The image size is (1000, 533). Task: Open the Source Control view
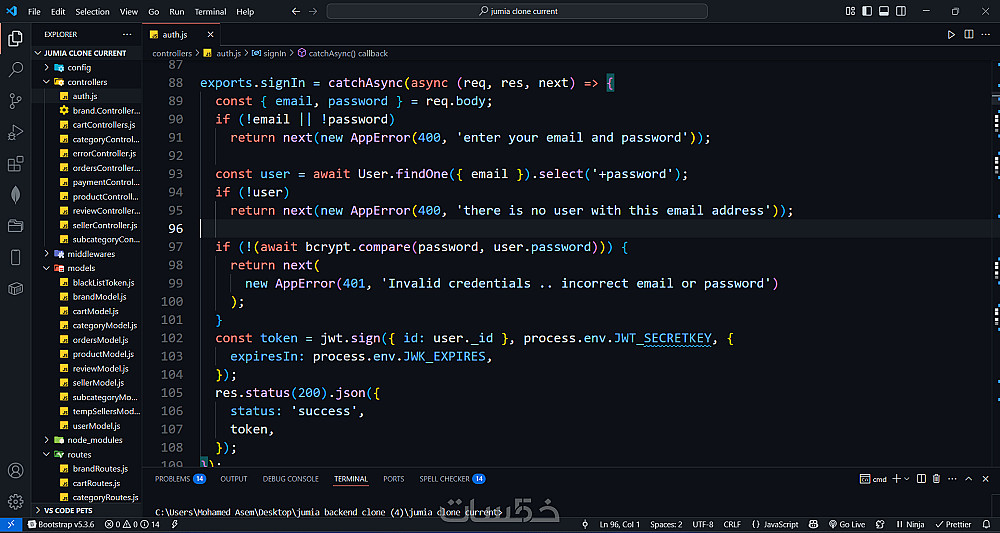tap(15, 101)
